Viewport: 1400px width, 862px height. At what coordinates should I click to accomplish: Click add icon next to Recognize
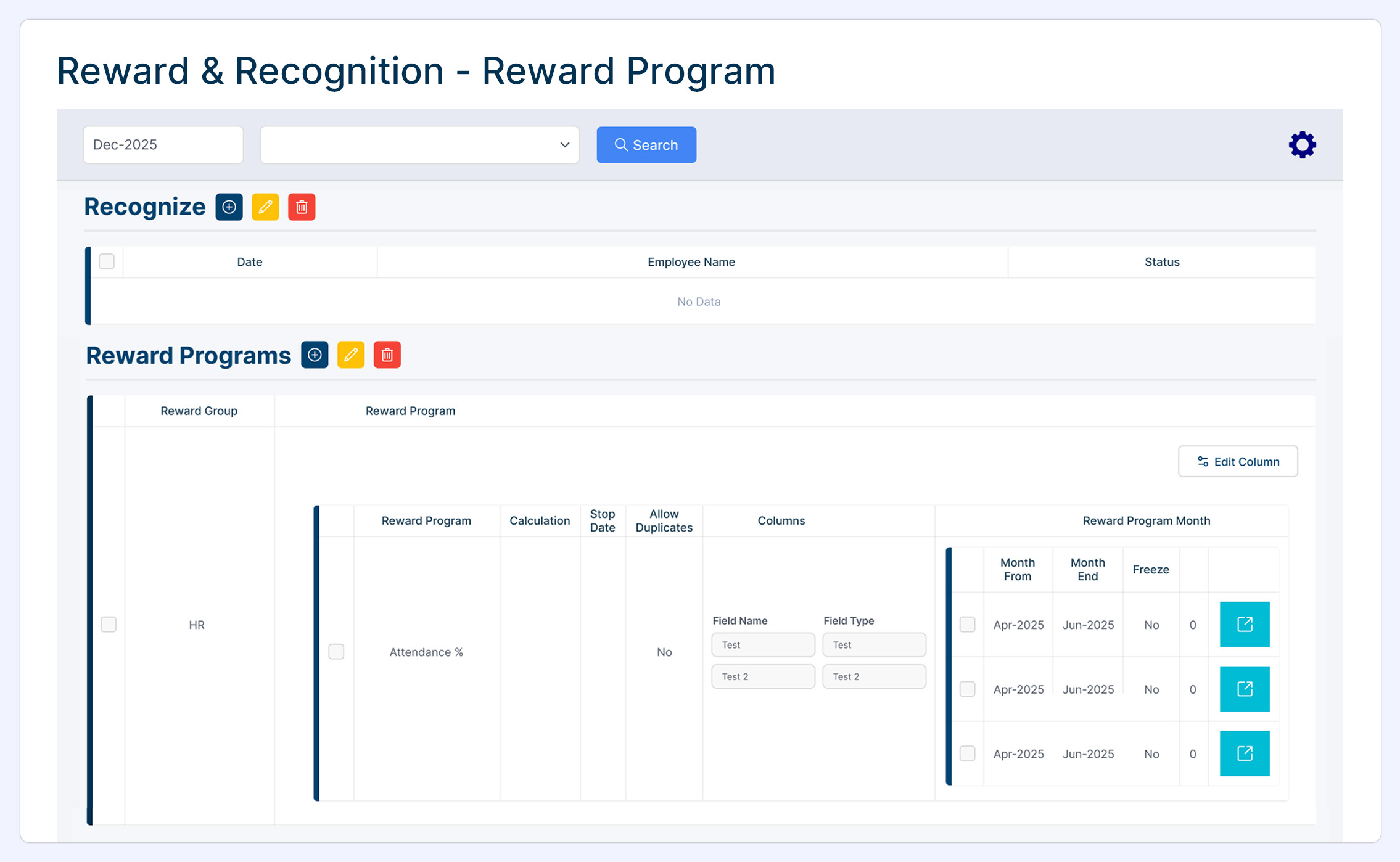(x=229, y=207)
